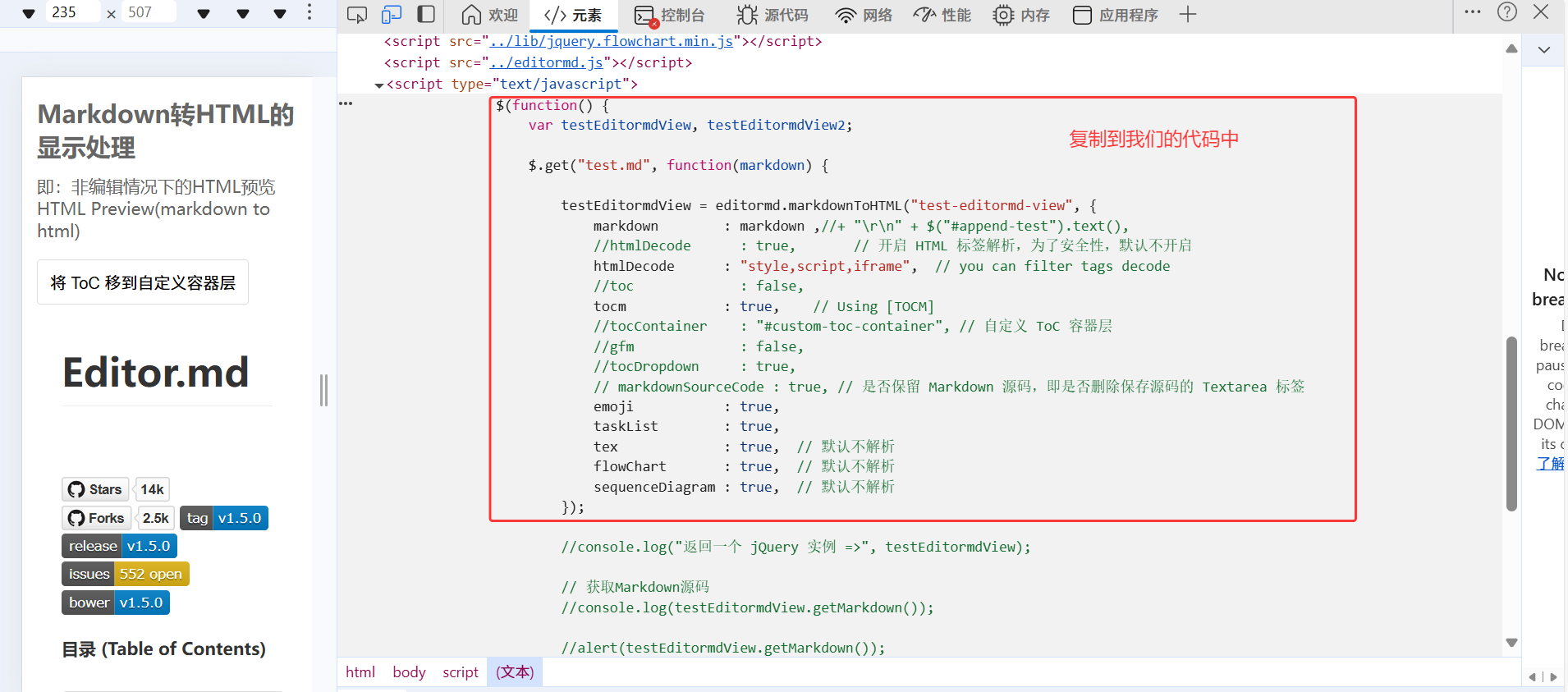Click the right sidebar scroll right arrow
Viewport: 1568px width, 692px height.
[x=1554, y=677]
